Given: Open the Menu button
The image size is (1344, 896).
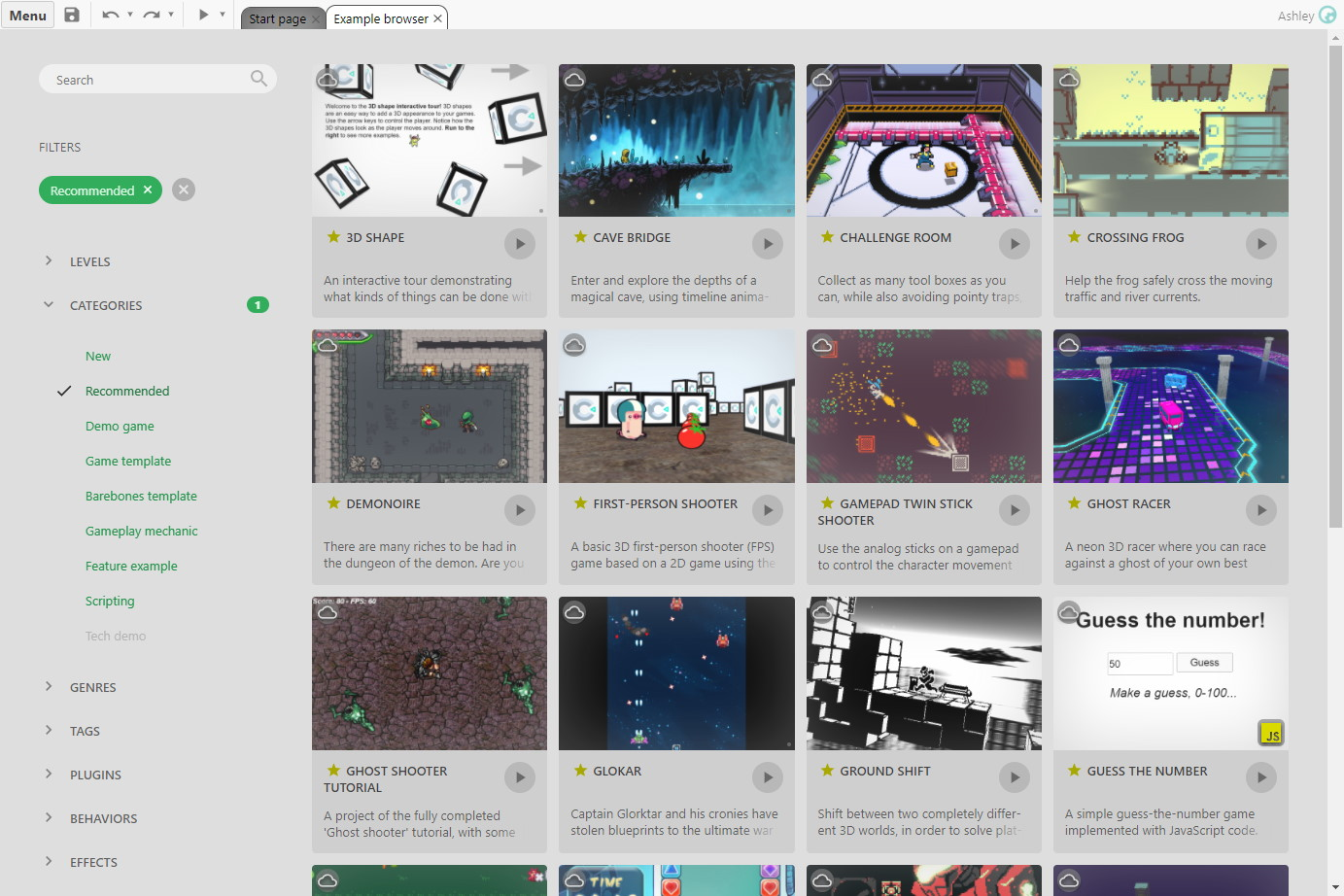Looking at the screenshot, I should pyautogui.click(x=28, y=16).
